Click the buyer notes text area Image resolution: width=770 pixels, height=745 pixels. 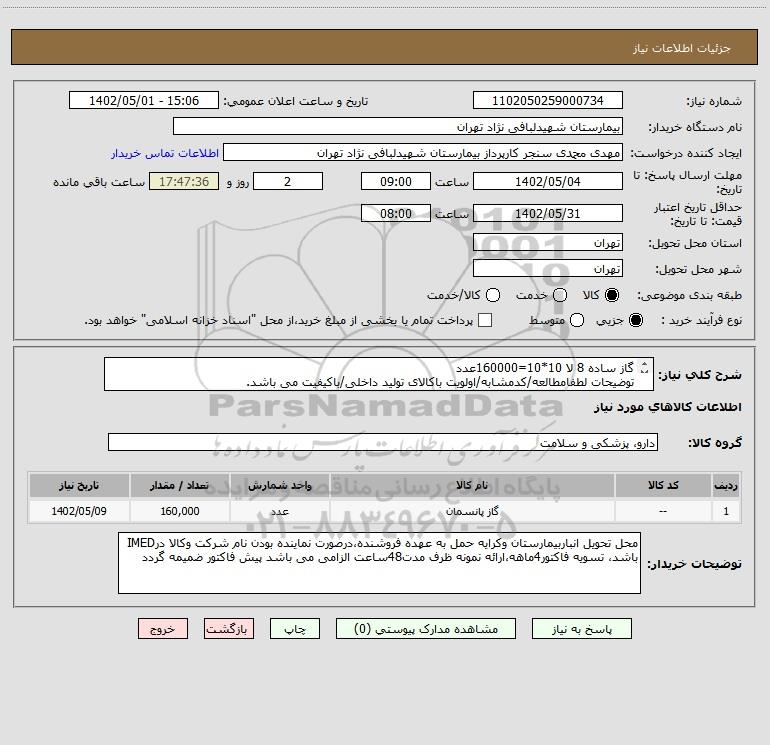pyautogui.click(x=379, y=563)
